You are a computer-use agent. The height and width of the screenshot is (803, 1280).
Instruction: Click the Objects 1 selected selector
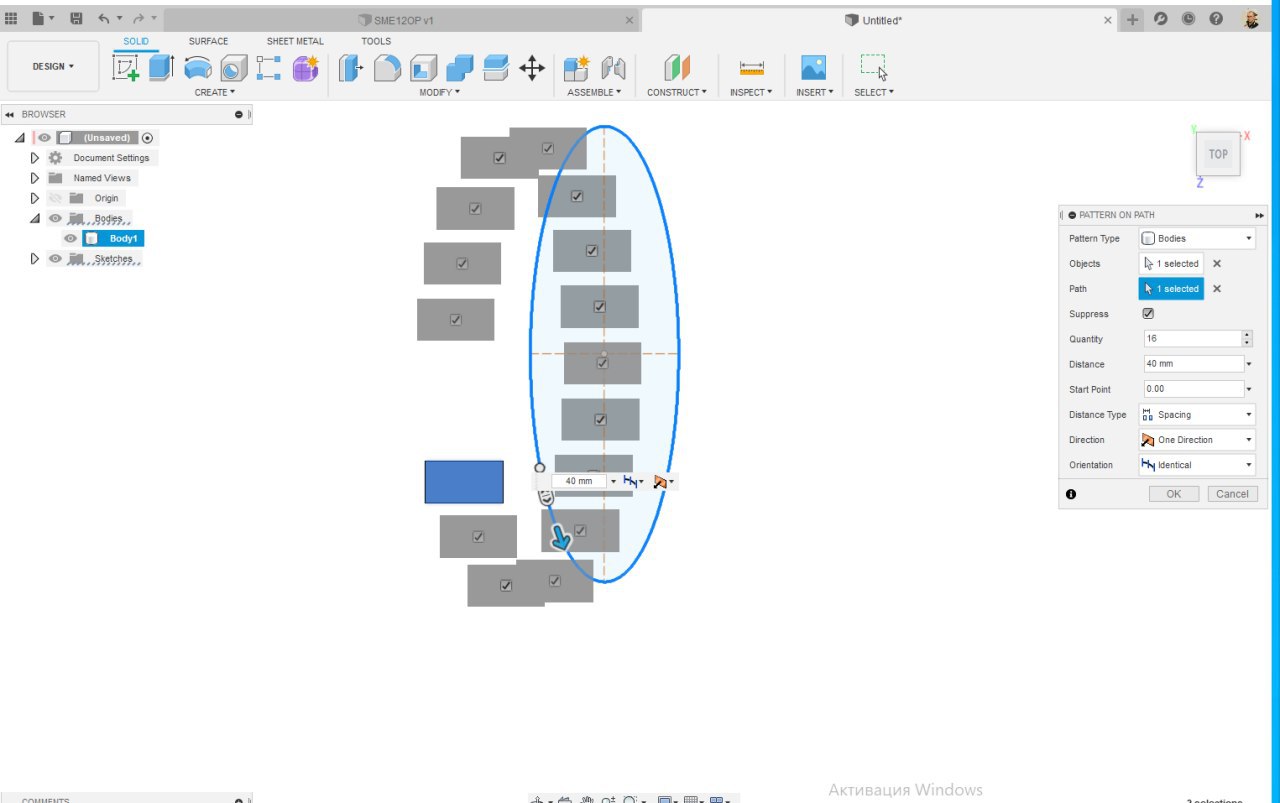point(1171,264)
